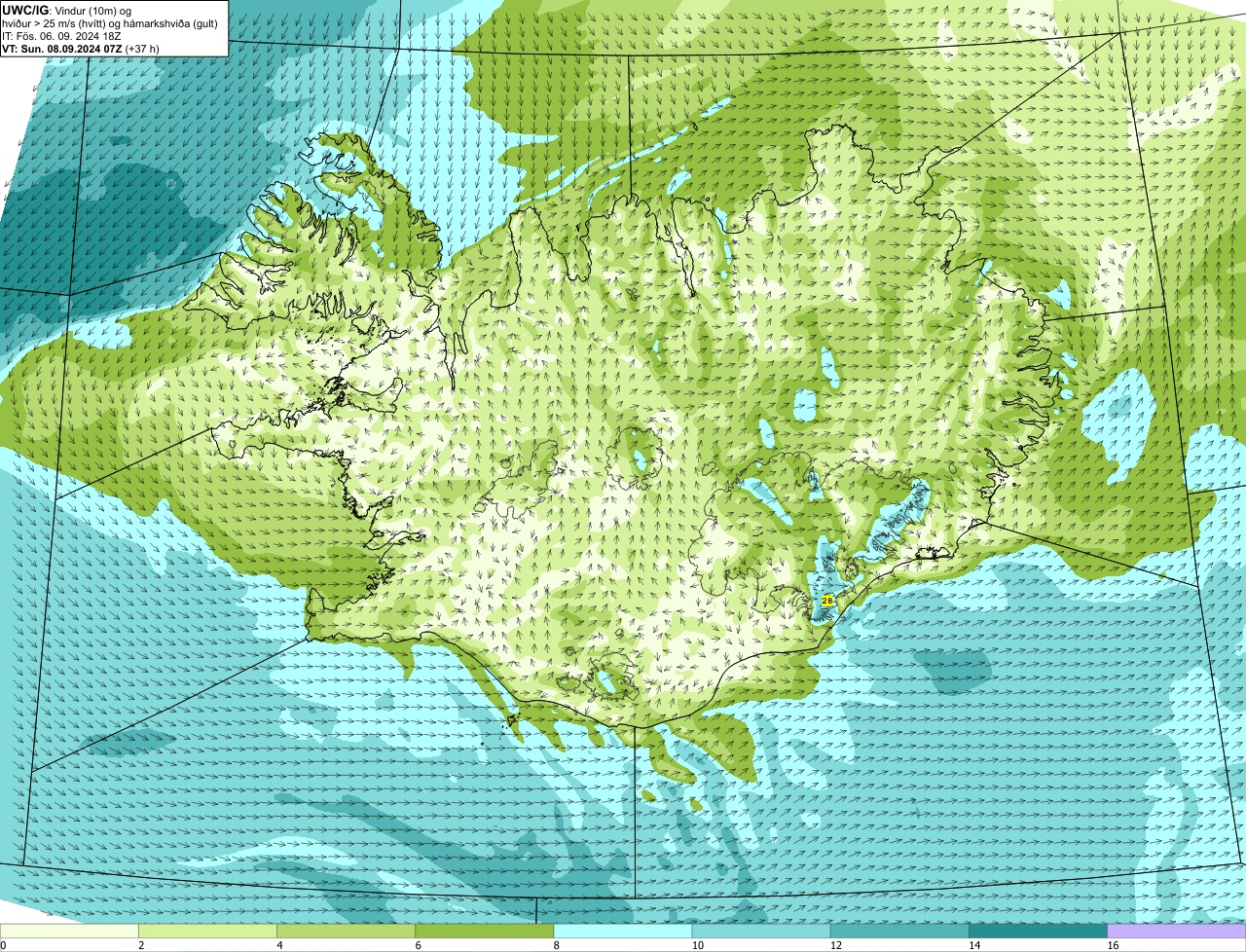Select the 14–16 m/s dark teal band
The image size is (1246, 952).
click(x=1038, y=931)
